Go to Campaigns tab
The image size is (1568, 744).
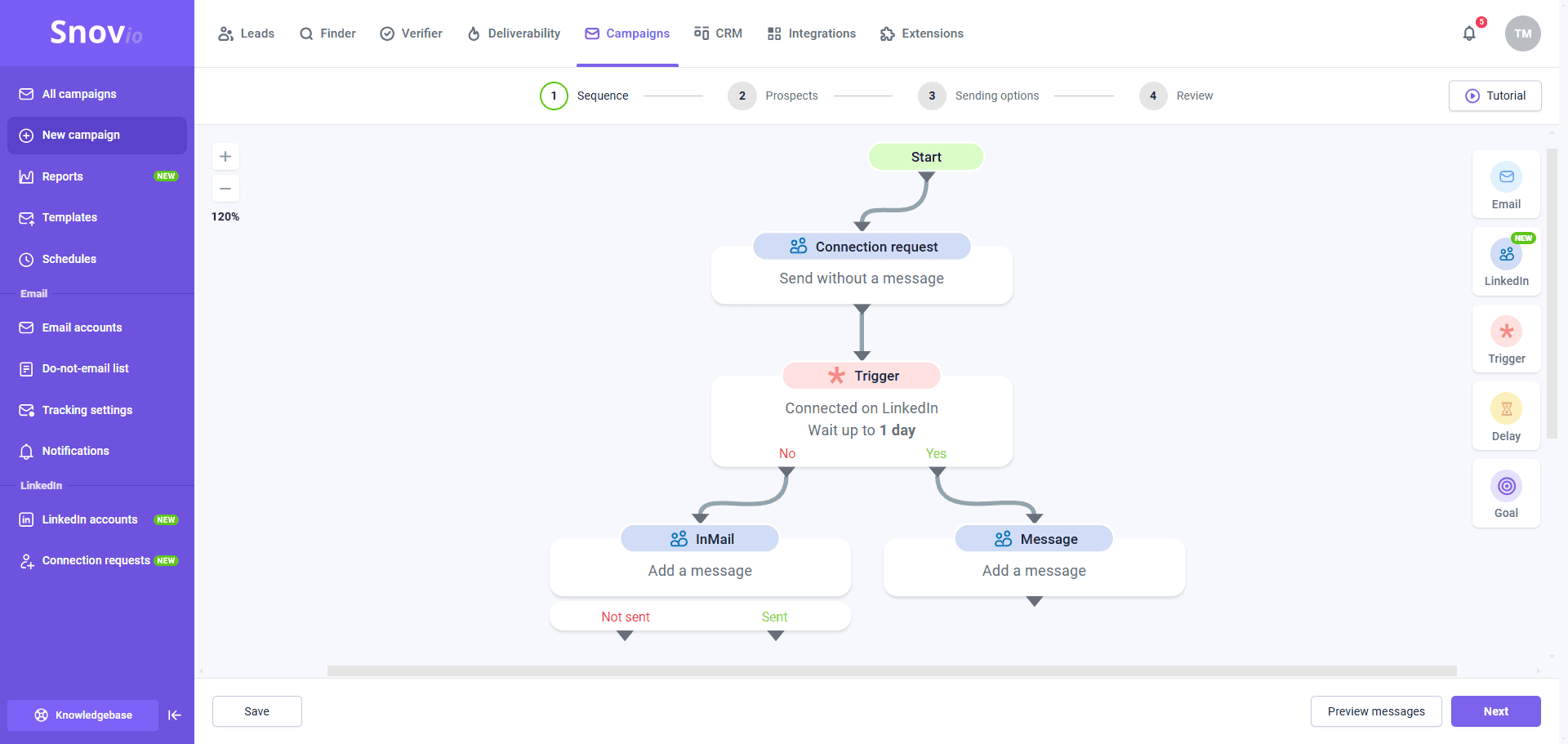627,33
